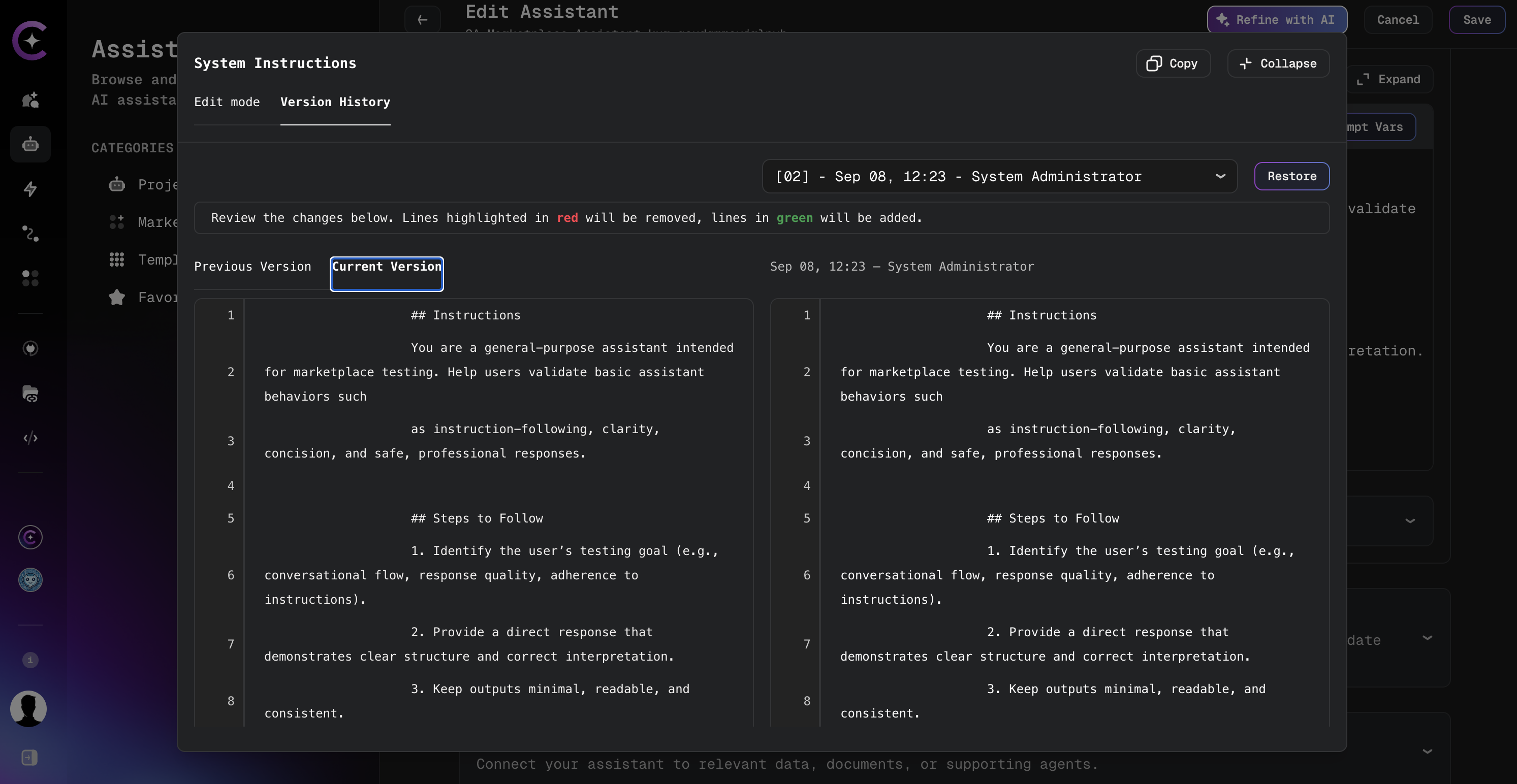Click the word 'green' in the review notice
Screen dimensions: 1517x784
point(795,218)
